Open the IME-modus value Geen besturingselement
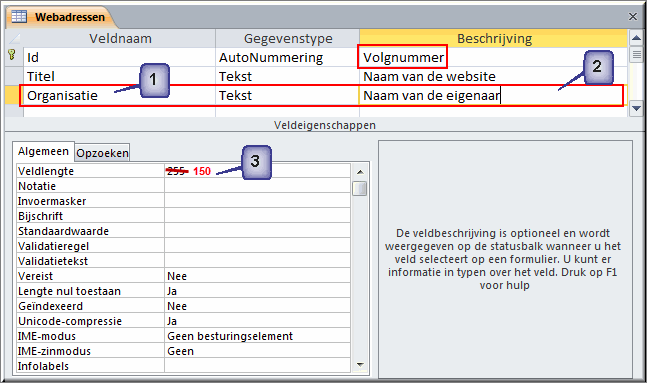 pos(257,336)
